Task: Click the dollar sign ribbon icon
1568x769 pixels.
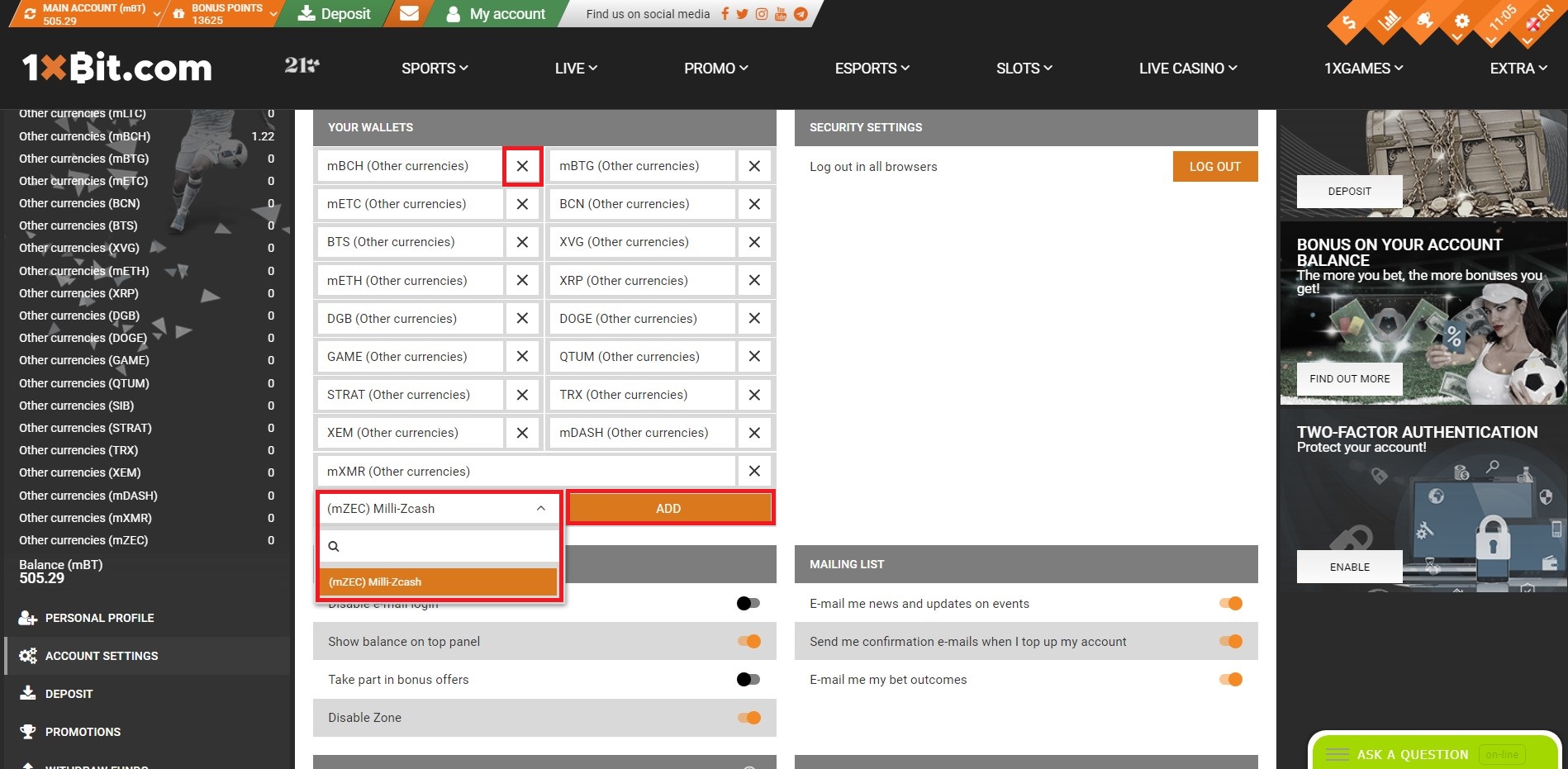Action: point(1349,22)
